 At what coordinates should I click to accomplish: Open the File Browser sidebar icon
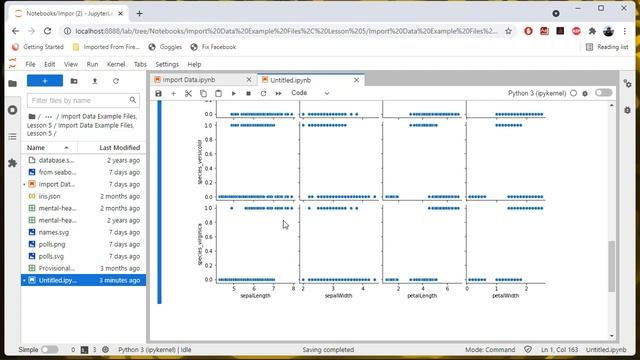tap(13, 83)
